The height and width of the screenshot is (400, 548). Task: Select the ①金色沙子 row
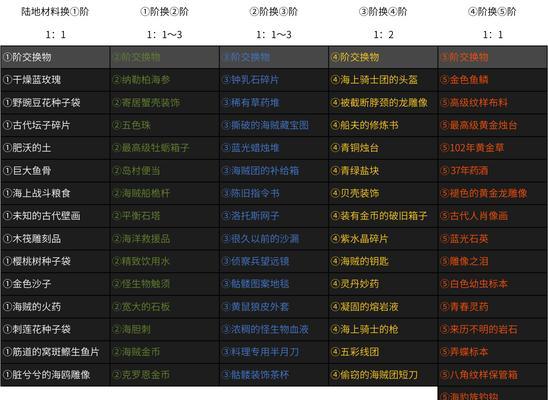pos(55,284)
